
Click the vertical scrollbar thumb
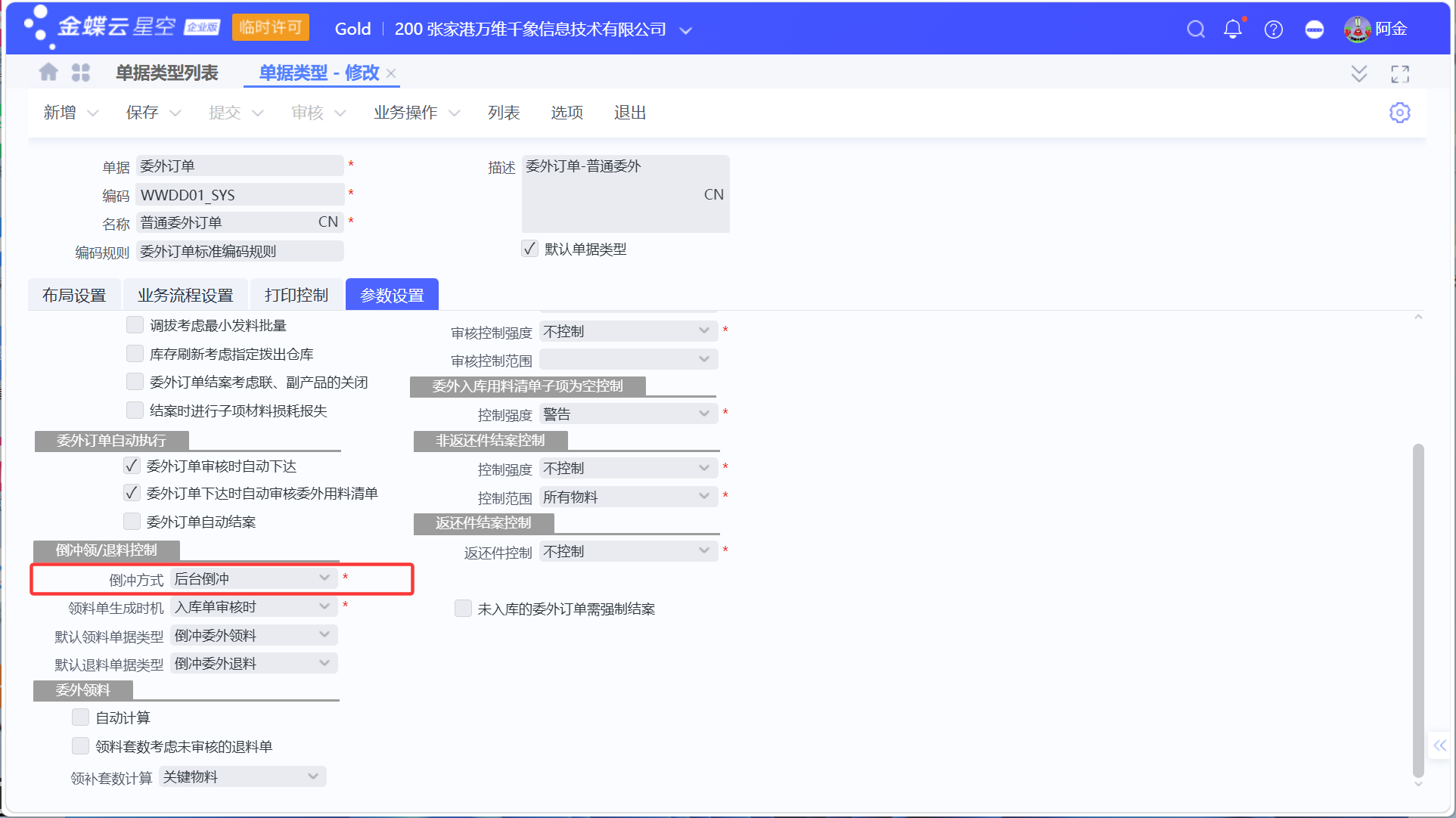(1418, 610)
